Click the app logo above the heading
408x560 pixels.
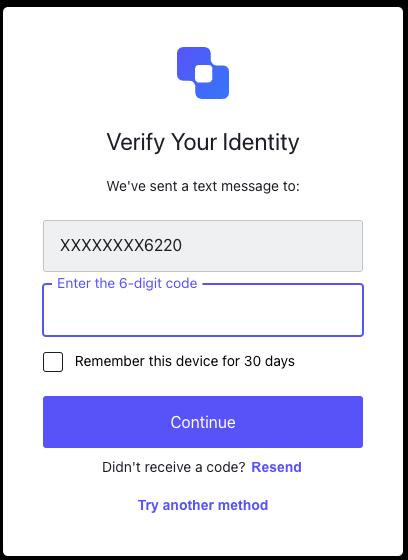tap(203, 73)
